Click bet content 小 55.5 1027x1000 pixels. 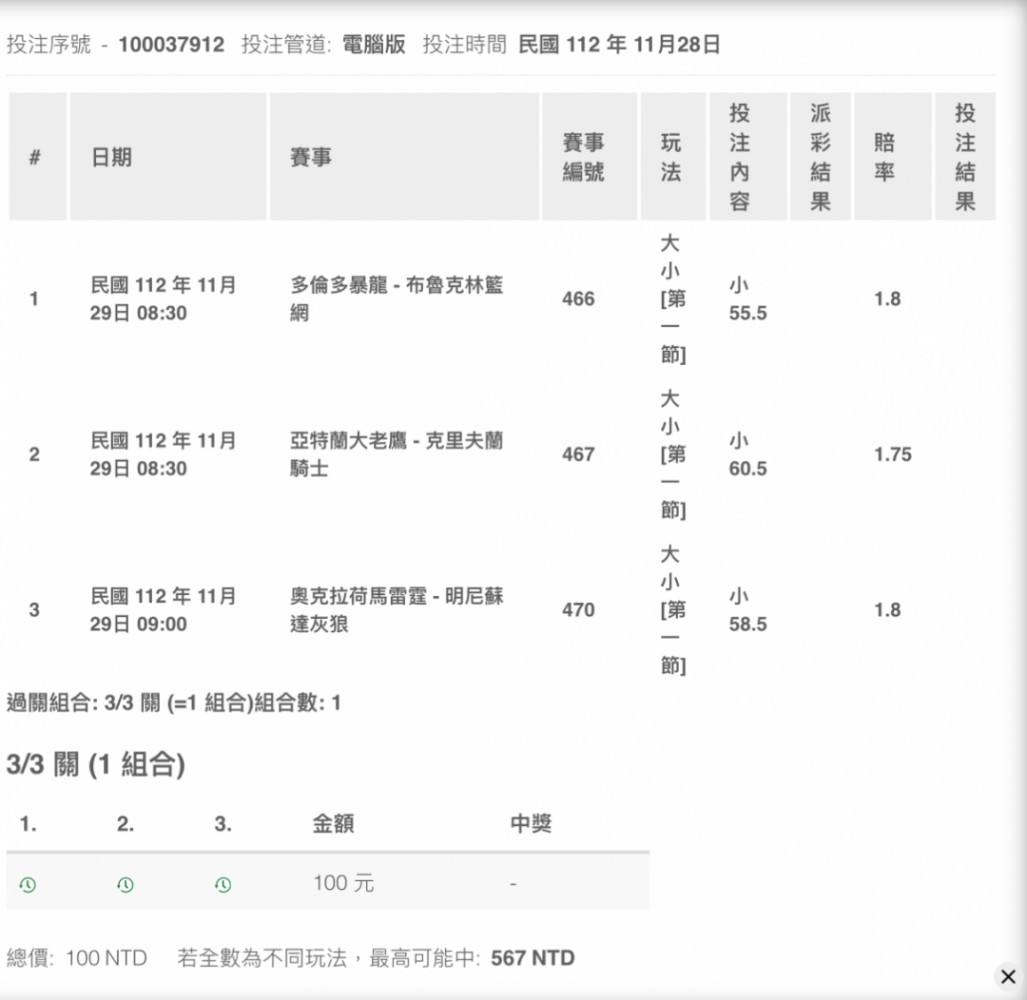748,299
